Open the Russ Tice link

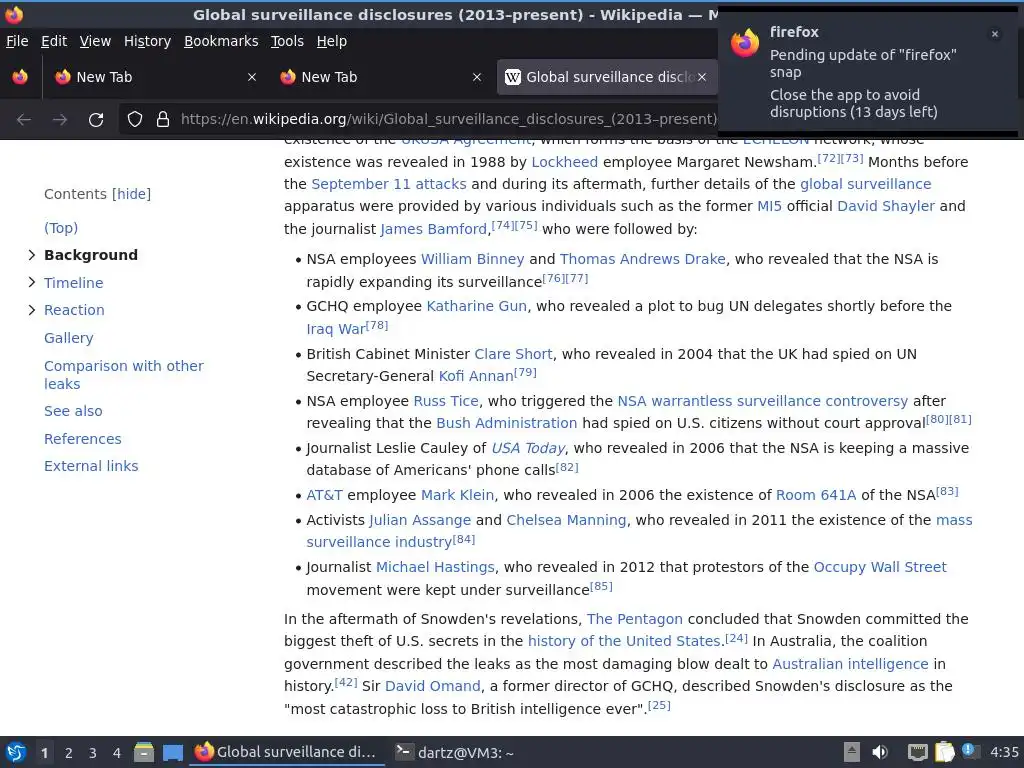446,401
